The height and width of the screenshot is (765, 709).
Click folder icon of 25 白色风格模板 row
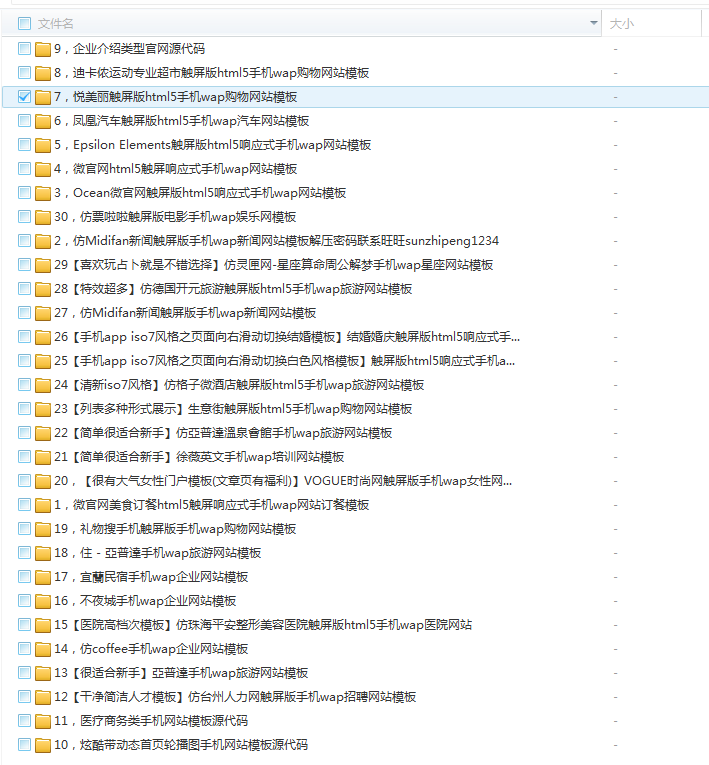tap(43, 361)
